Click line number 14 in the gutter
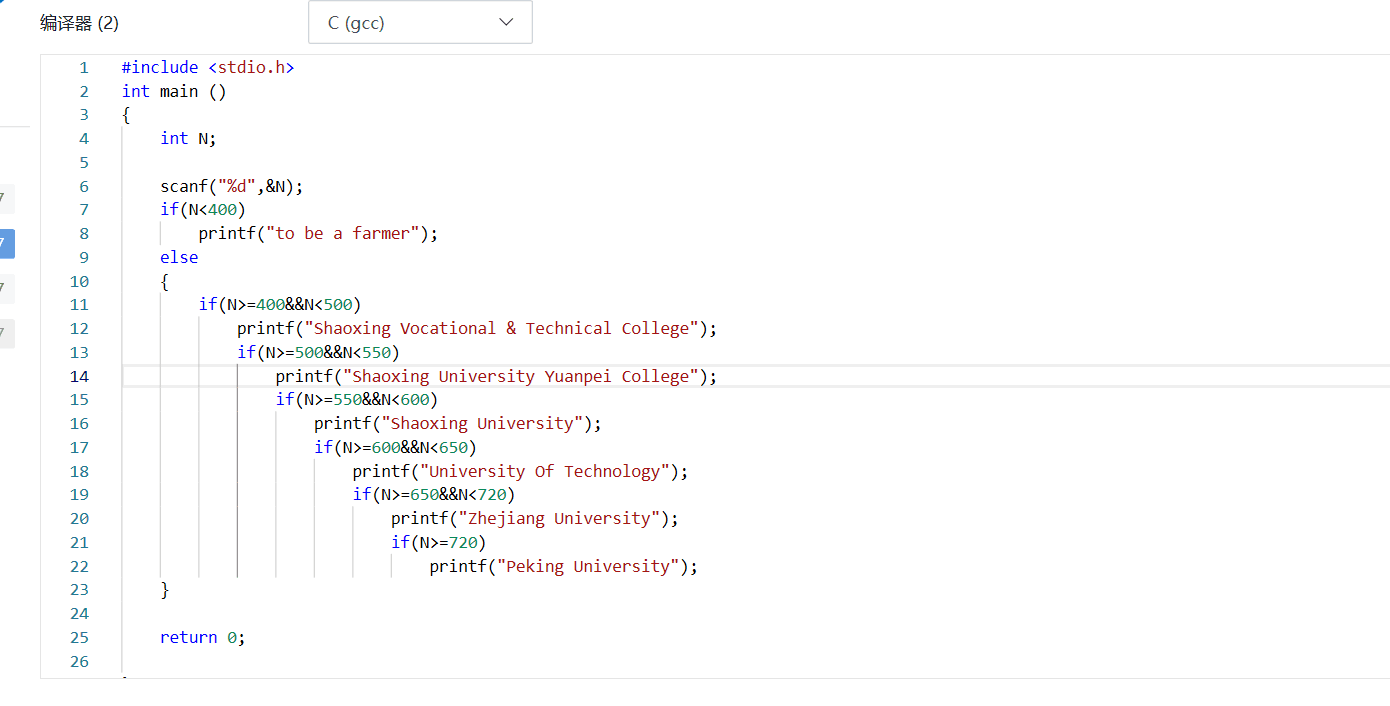The image size is (1390, 706). 79,376
